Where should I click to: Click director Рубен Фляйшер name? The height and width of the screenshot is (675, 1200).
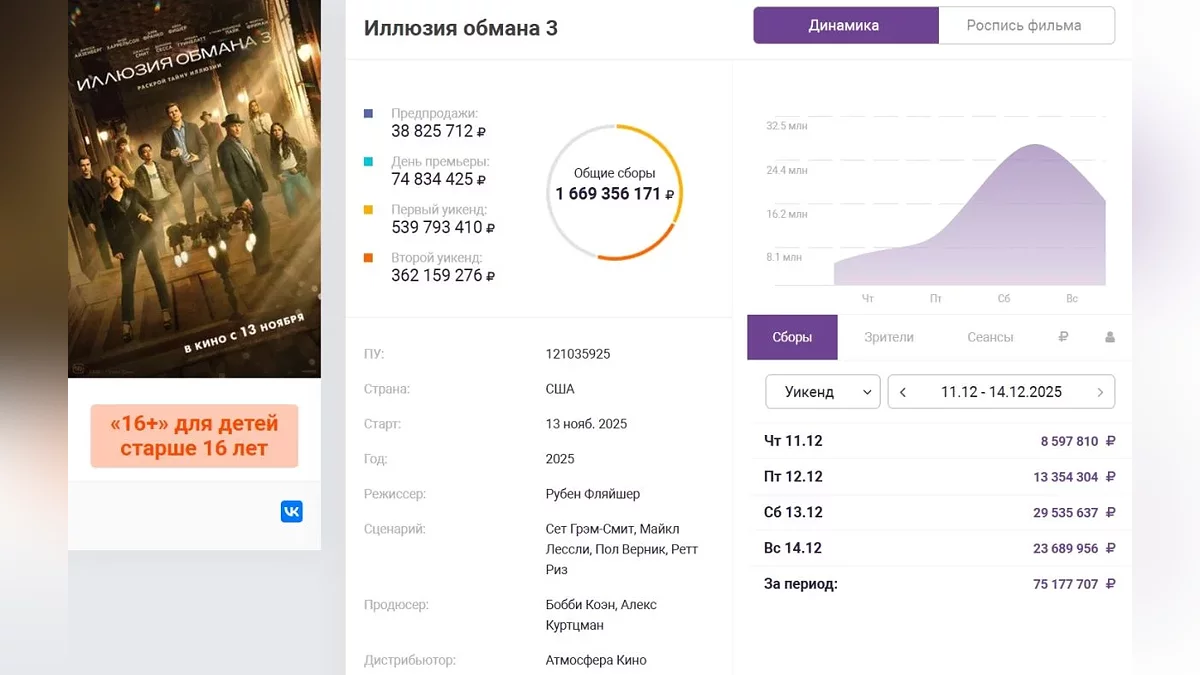pyautogui.click(x=593, y=494)
